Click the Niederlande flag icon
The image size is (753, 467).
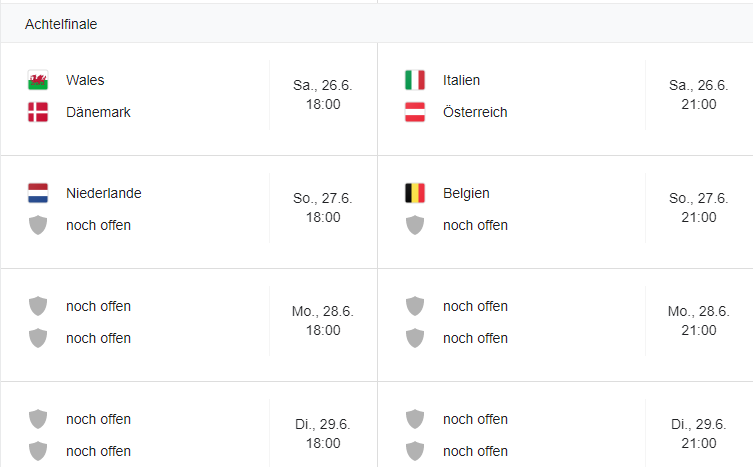[38, 193]
